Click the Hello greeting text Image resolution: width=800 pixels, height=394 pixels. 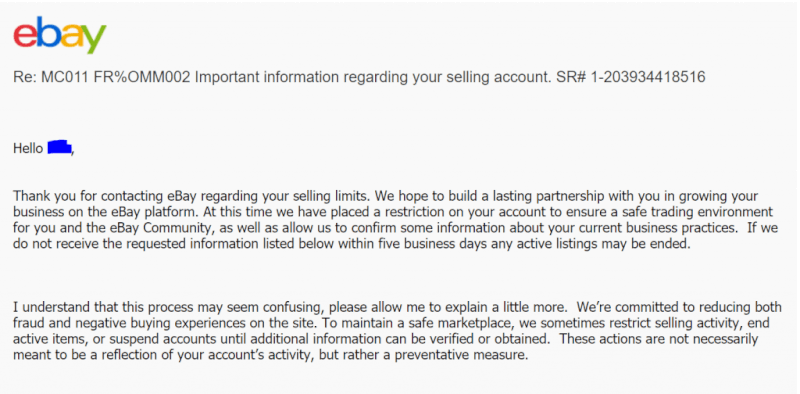point(28,149)
